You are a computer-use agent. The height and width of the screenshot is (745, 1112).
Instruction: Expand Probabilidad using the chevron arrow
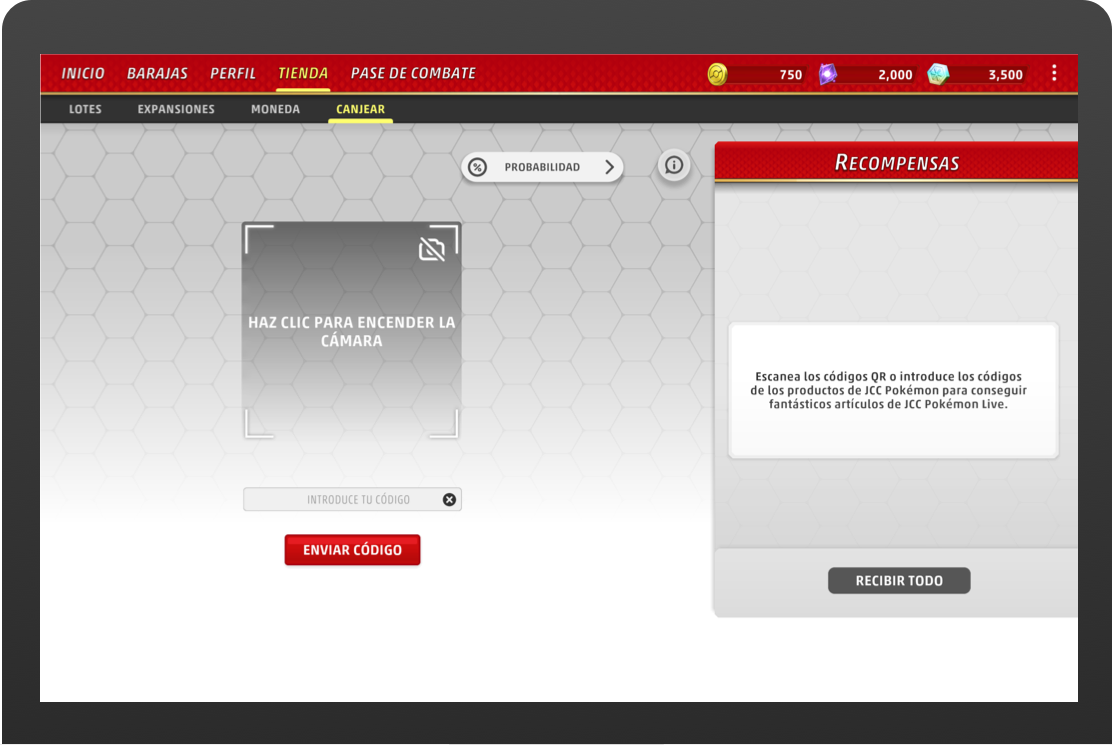[609, 167]
